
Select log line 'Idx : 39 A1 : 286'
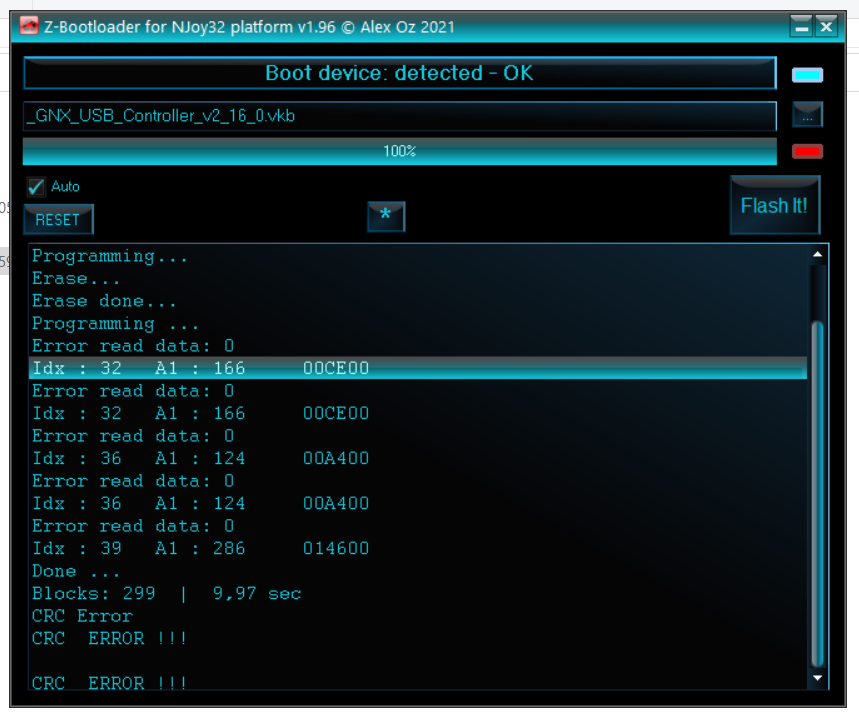tap(417, 548)
